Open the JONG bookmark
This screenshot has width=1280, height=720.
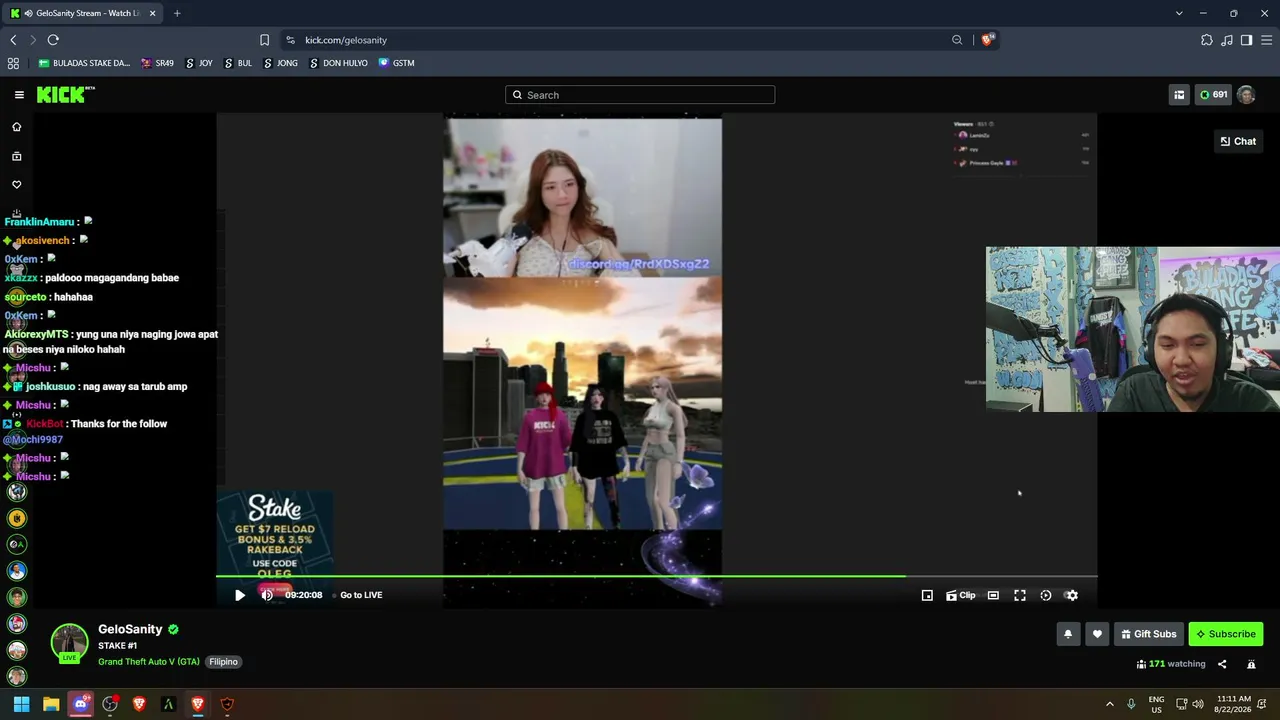tap(280, 63)
